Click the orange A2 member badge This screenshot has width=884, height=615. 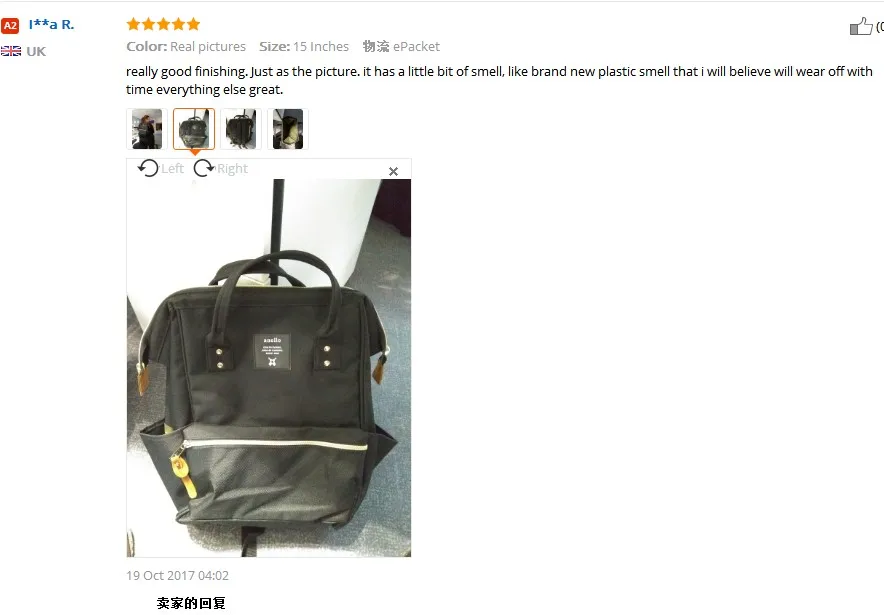pyautogui.click(x=10, y=25)
